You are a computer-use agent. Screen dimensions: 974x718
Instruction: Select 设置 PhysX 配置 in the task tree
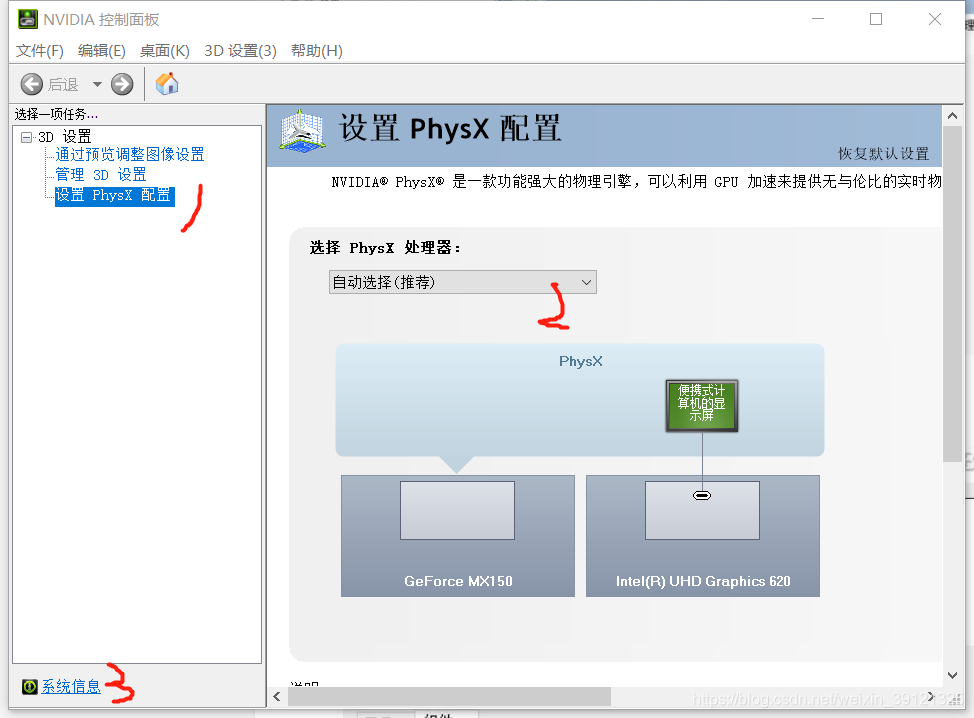pos(114,196)
